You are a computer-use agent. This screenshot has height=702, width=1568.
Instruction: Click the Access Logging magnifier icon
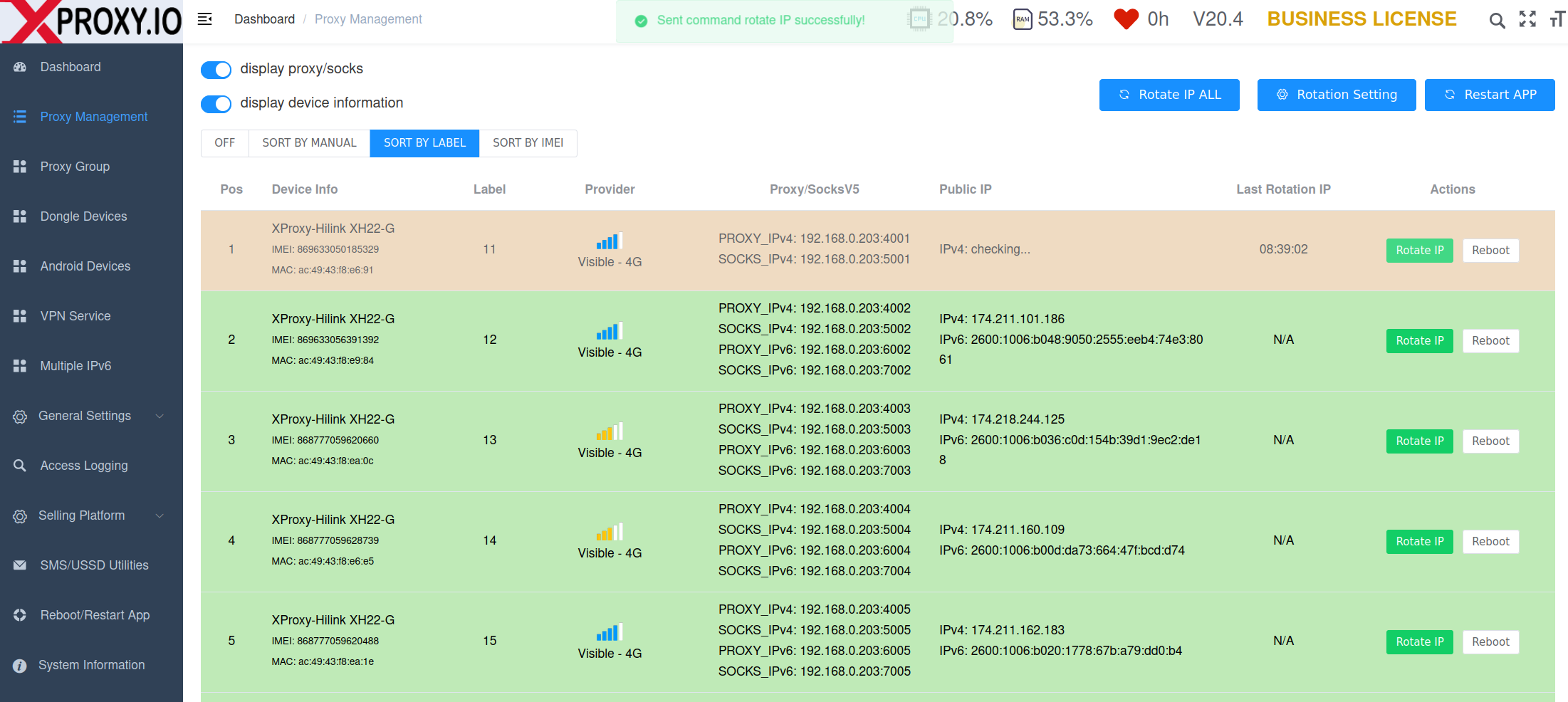click(x=20, y=466)
